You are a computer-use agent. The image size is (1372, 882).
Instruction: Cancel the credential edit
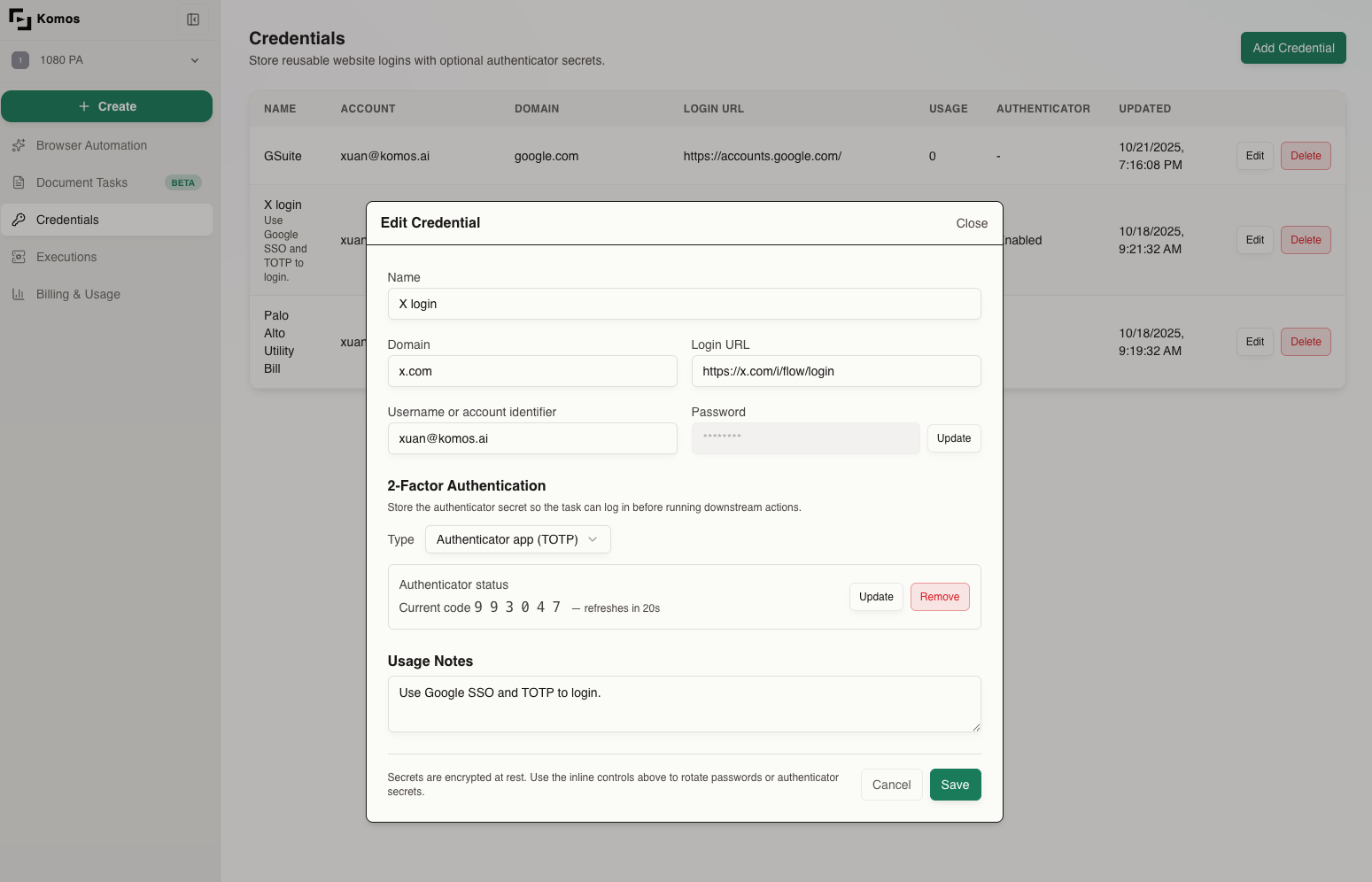click(x=891, y=785)
